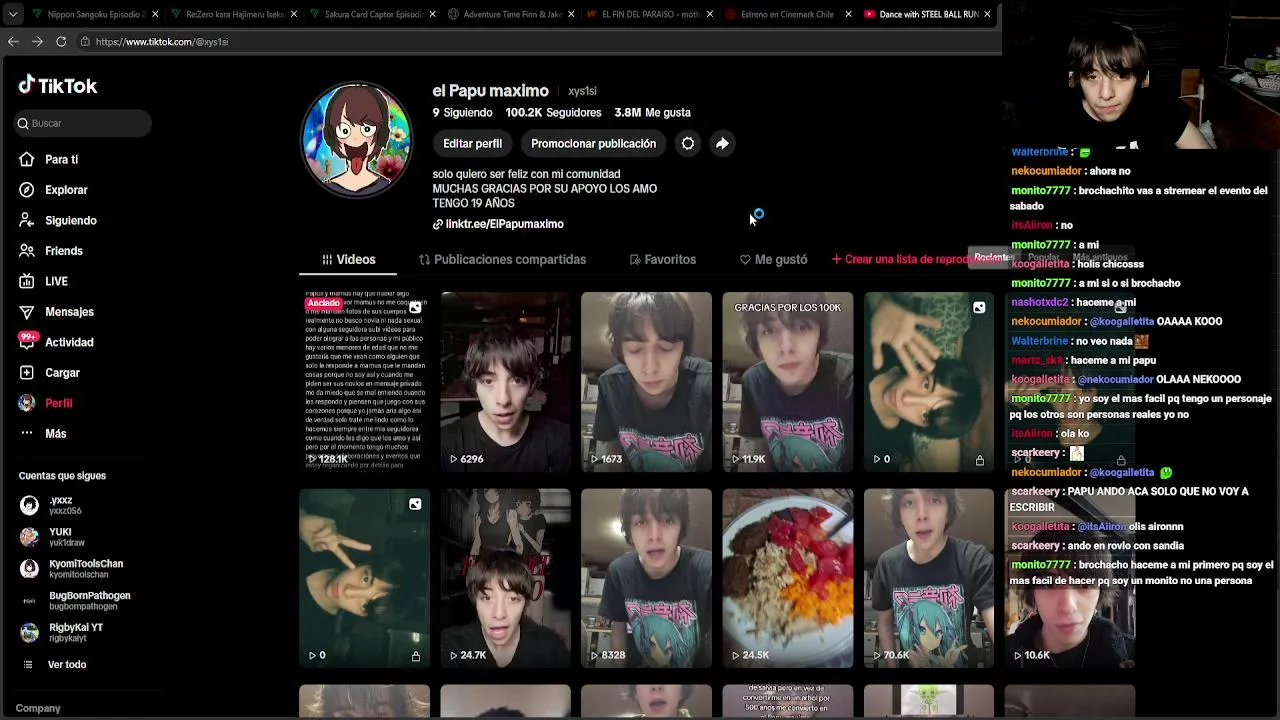This screenshot has width=1280, height=720.
Task: Focus the Buscar search field
Action: [83, 123]
